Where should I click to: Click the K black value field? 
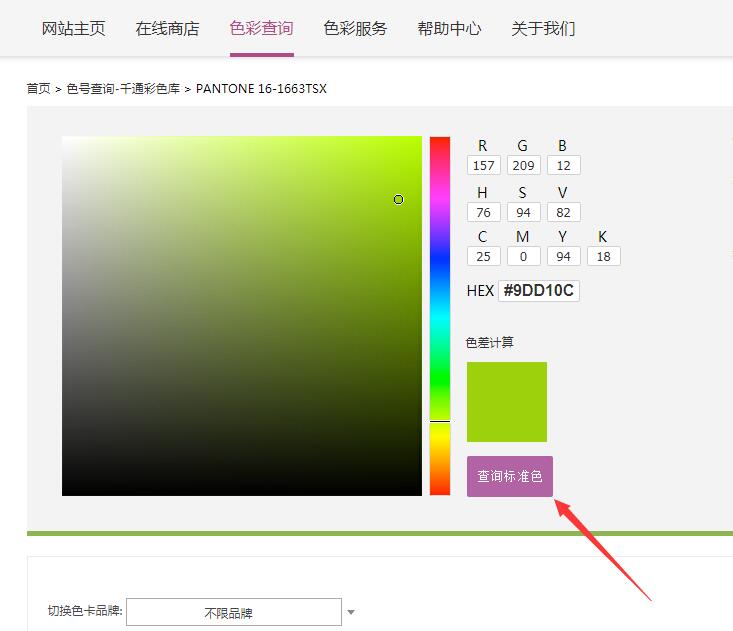[603, 256]
